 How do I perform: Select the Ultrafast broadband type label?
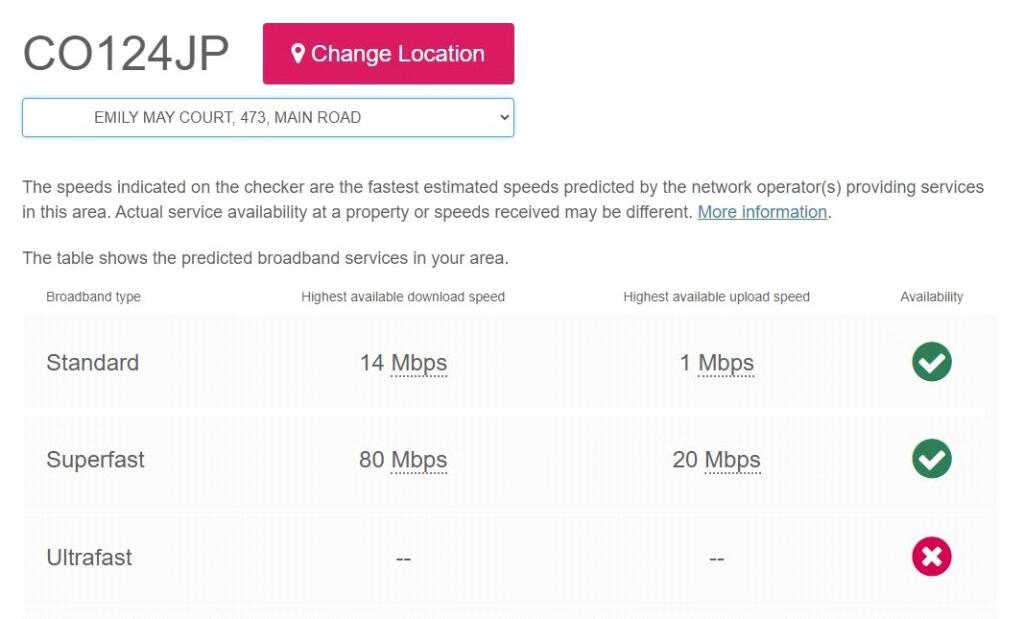pos(89,558)
